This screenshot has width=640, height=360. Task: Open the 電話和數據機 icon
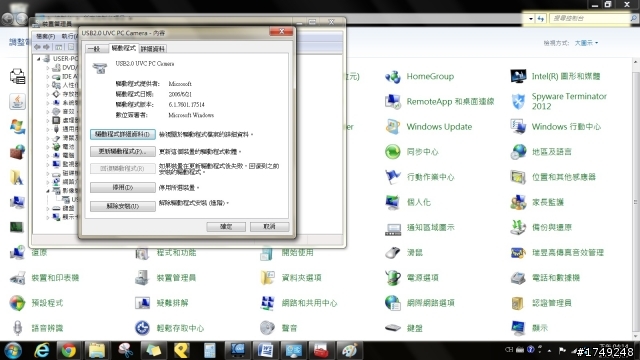point(518,278)
